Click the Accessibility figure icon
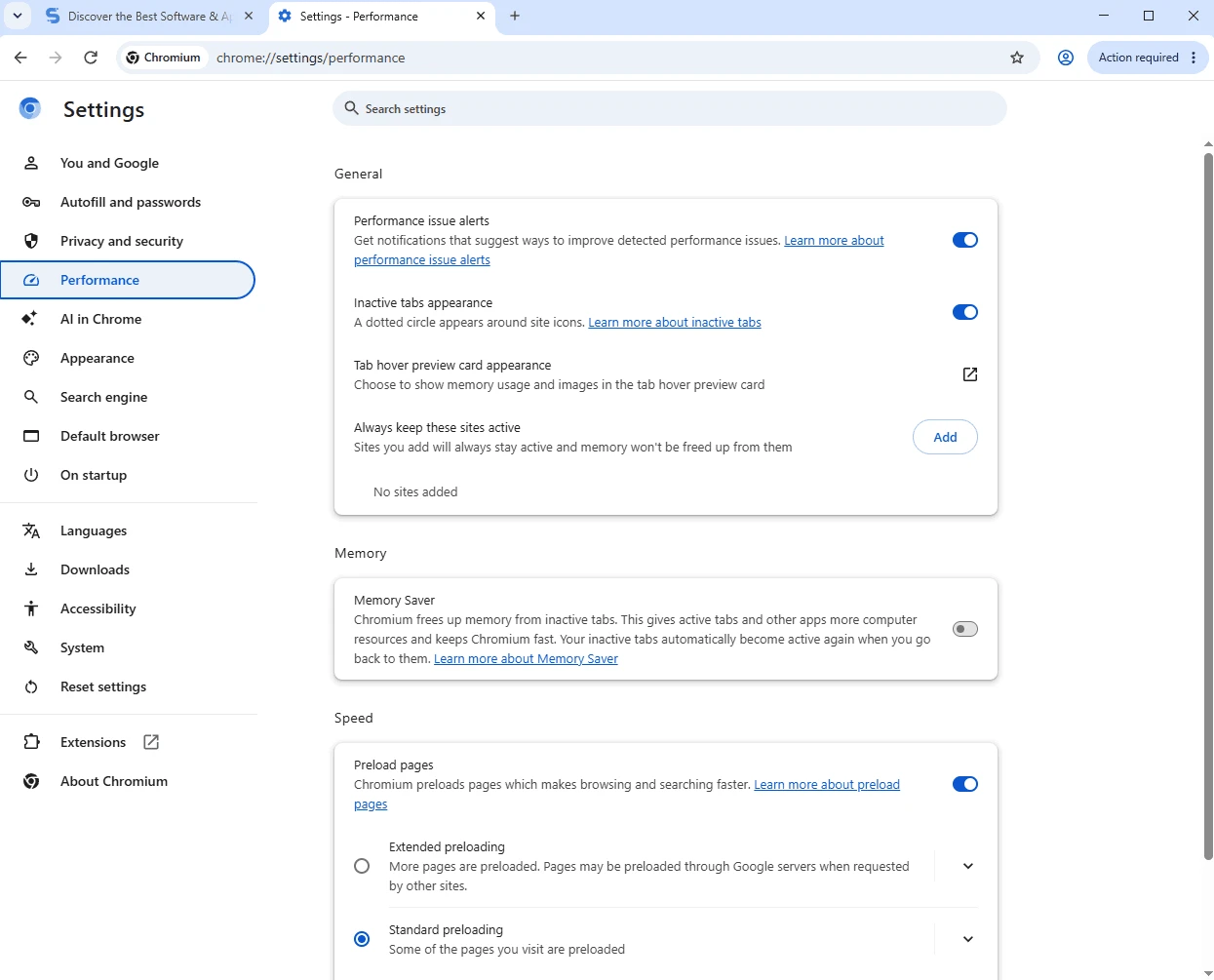Viewport: 1214px width, 980px height. 31,608
